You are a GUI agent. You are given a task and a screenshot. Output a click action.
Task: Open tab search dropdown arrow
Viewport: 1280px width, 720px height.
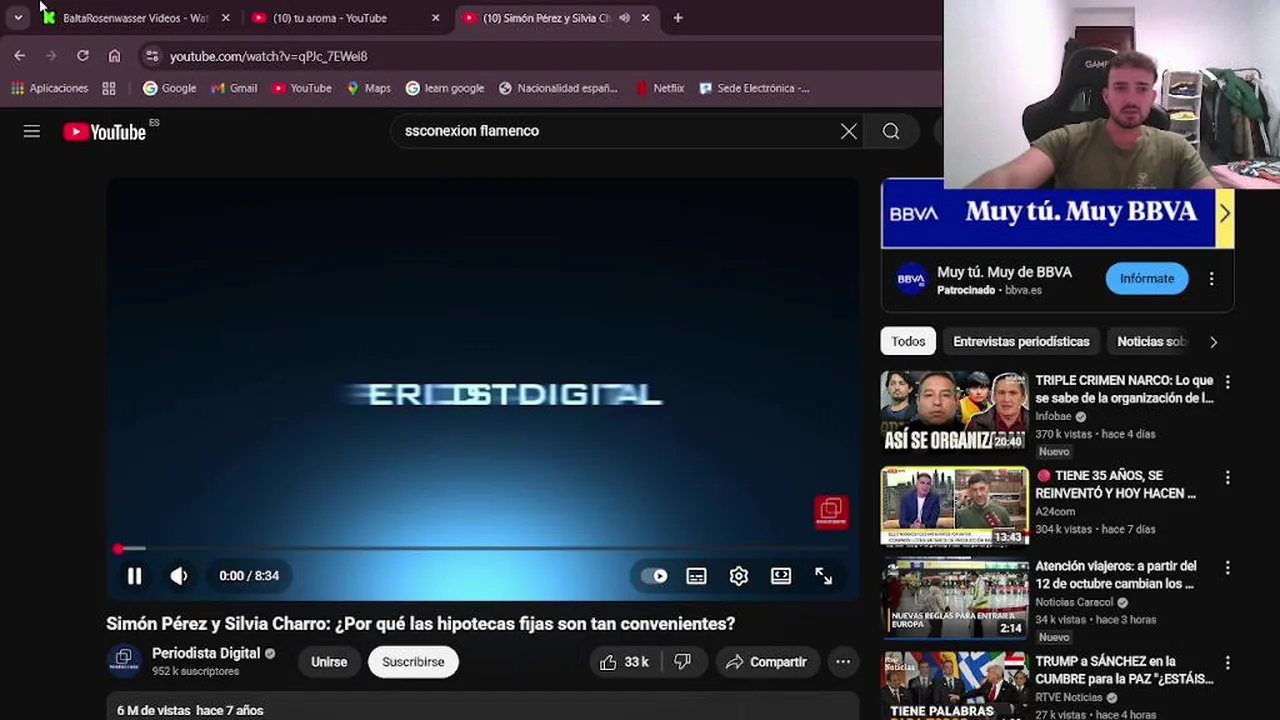coord(18,18)
